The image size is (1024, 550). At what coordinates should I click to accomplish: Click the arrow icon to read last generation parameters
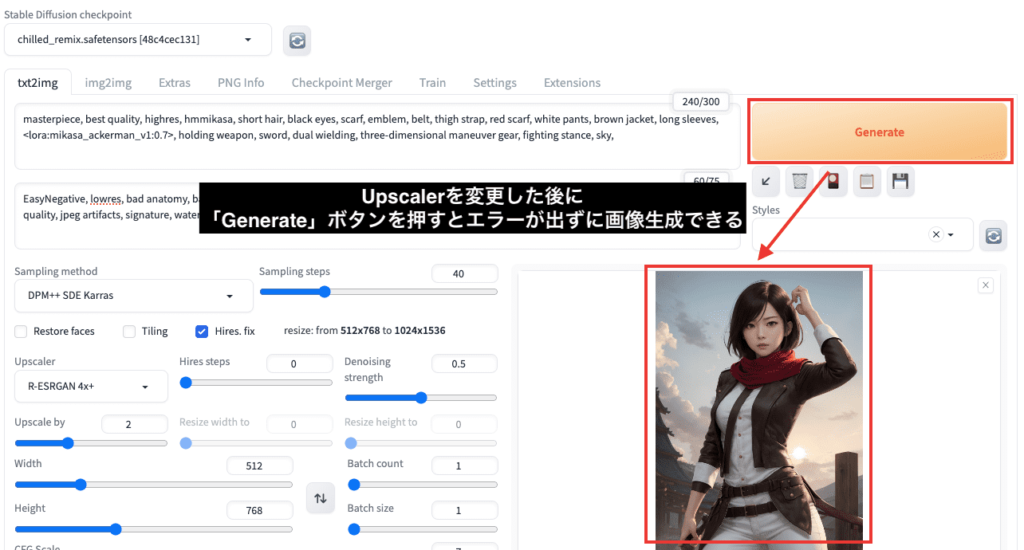click(x=765, y=182)
